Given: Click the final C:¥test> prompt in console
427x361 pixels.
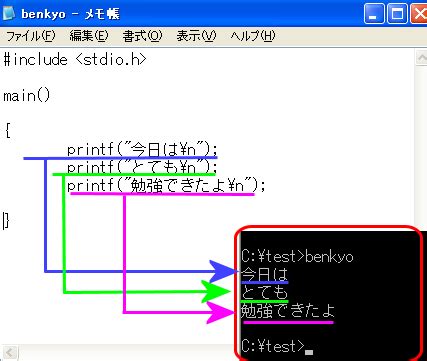Looking at the screenshot, I should (x=273, y=346).
